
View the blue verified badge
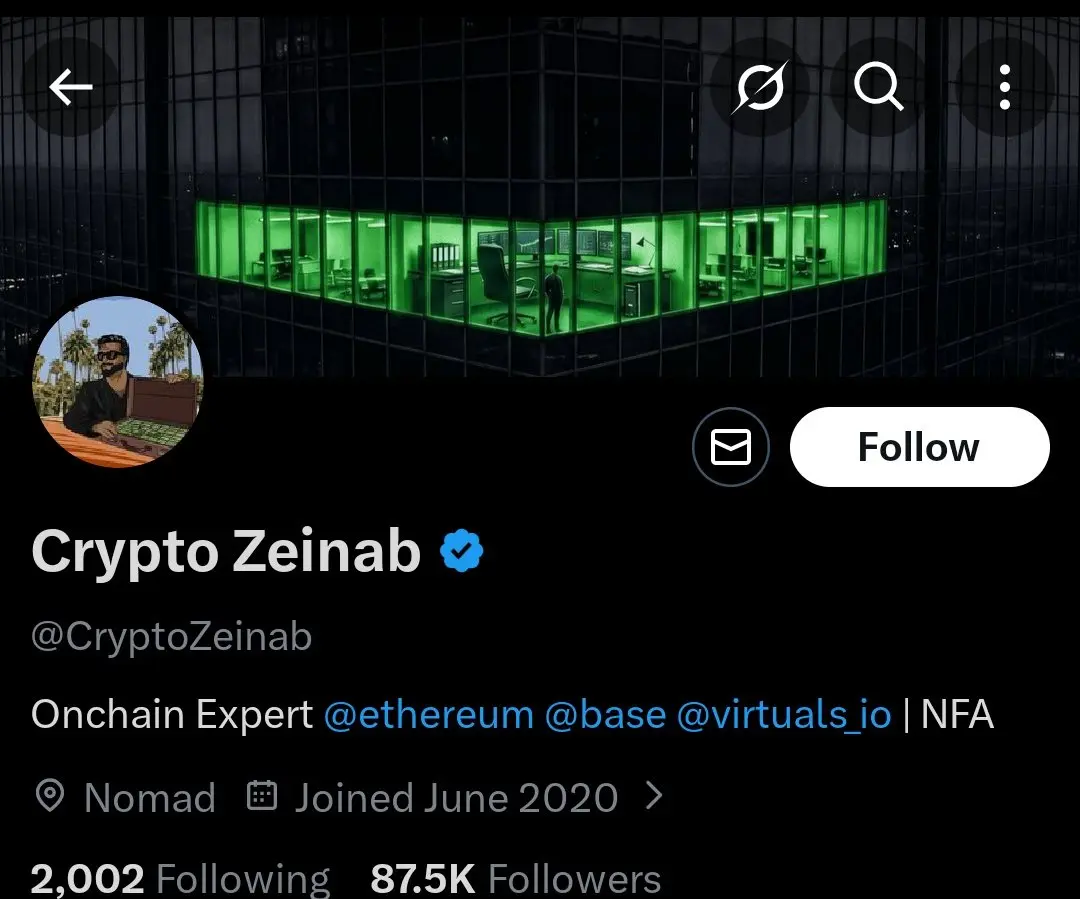click(461, 550)
